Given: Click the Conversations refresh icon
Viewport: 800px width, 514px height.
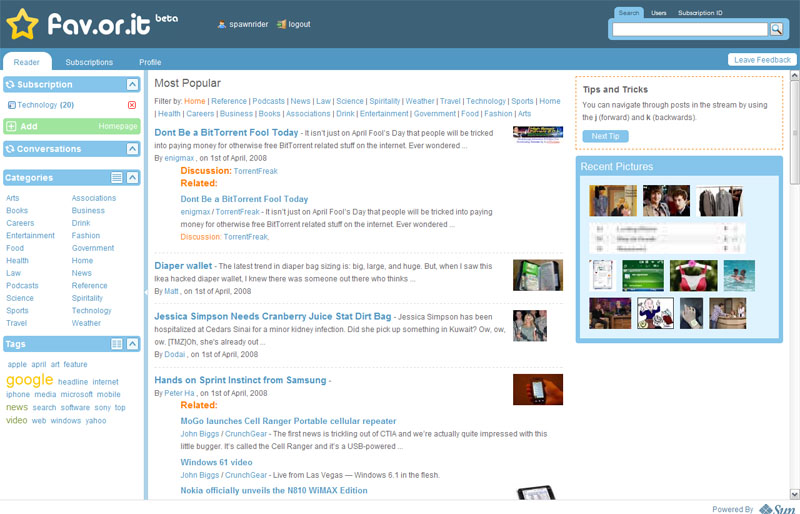Looking at the screenshot, I should 10,149.
